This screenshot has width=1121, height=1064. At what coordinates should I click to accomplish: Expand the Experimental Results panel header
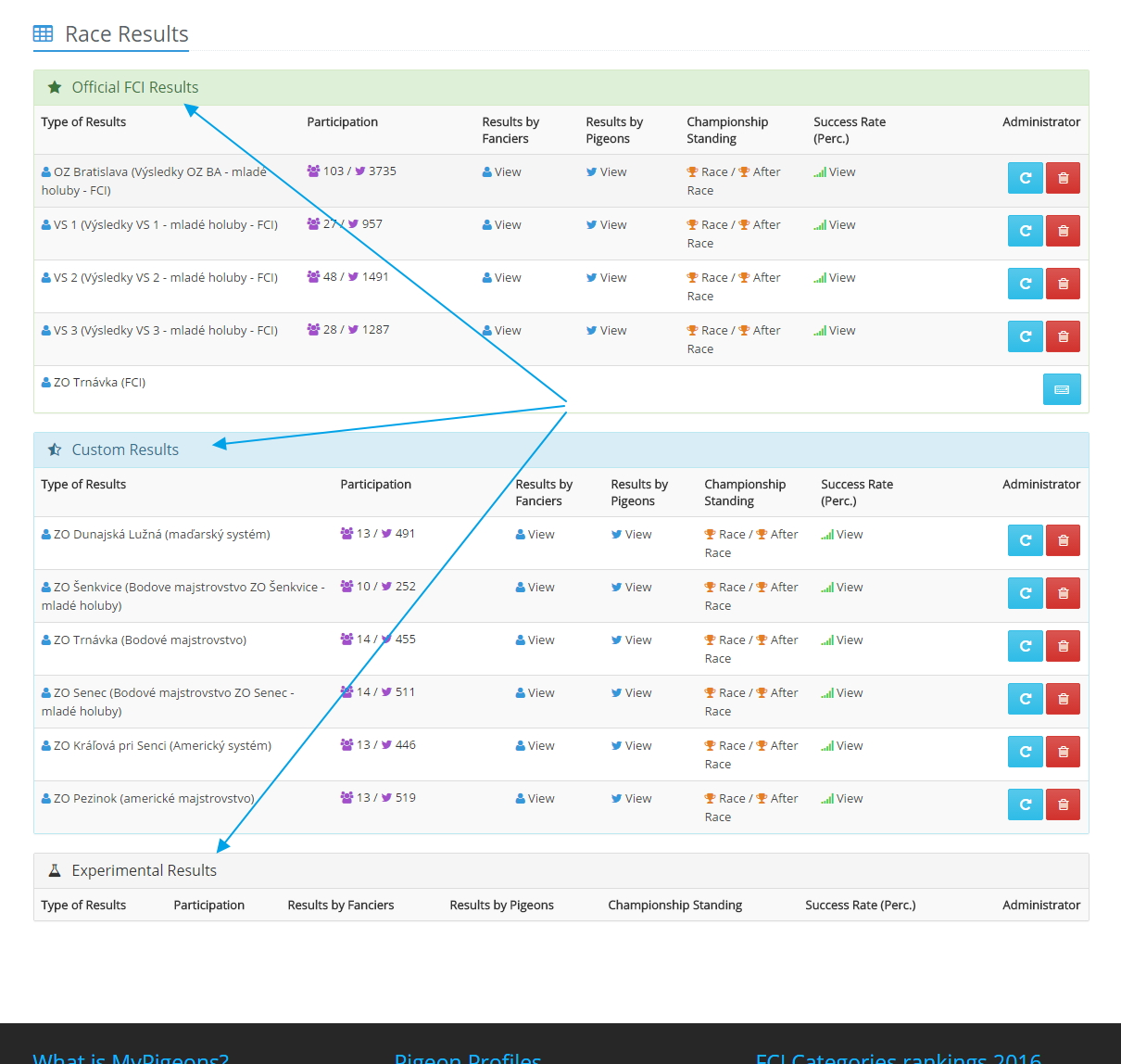(144, 870)
